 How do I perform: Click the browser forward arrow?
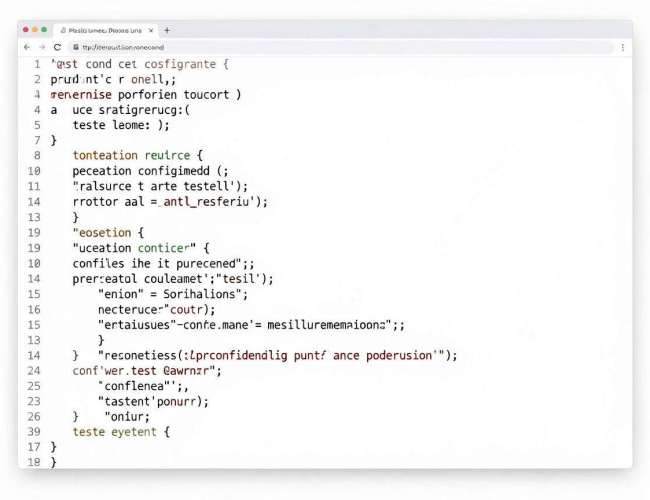(42, 47)
